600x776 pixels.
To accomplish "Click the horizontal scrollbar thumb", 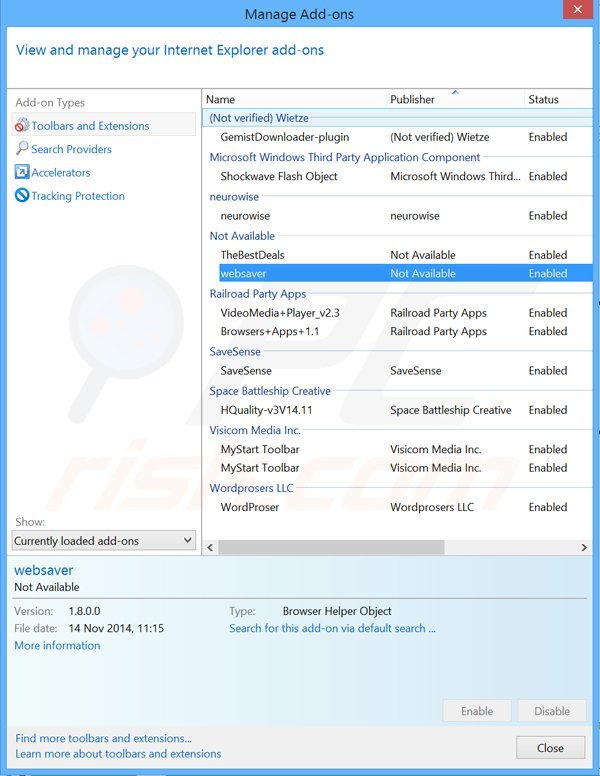I will pyautogui.click(x=331, y=547).
